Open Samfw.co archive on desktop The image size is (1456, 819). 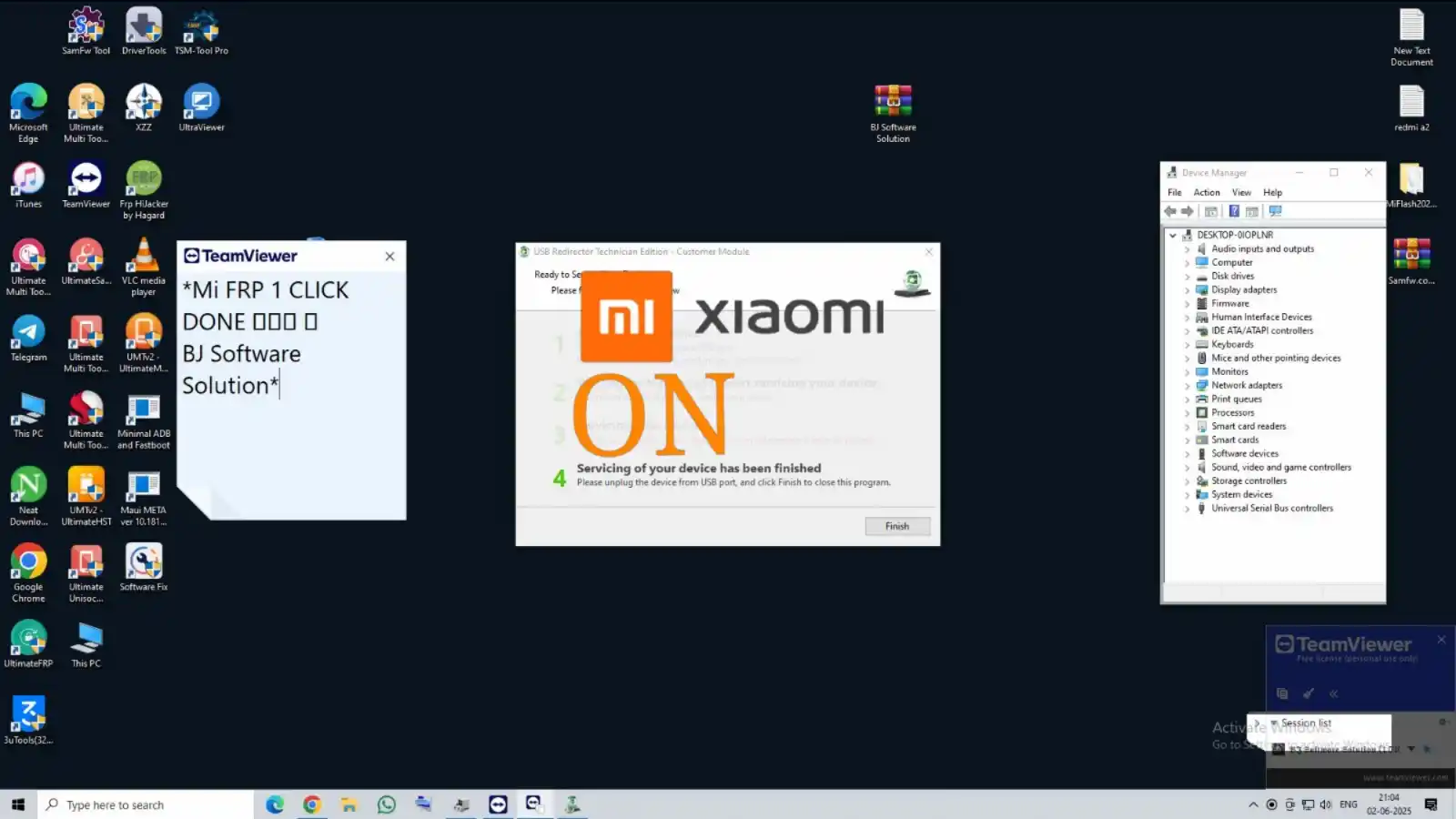click(1411, 261)
